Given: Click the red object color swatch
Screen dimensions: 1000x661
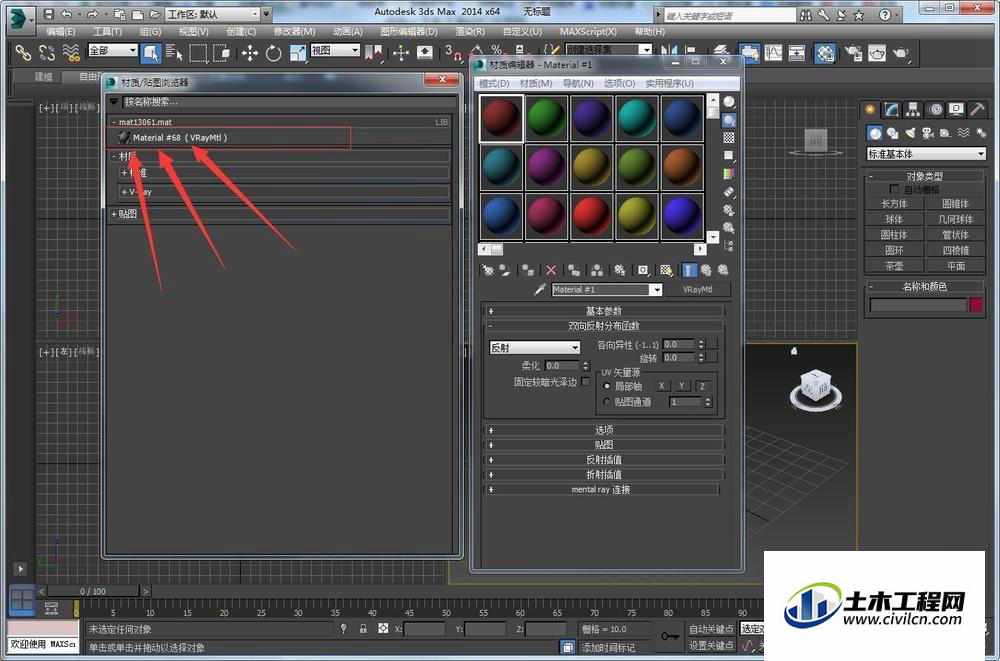Looking at the screenshot, I should (976, 305).
